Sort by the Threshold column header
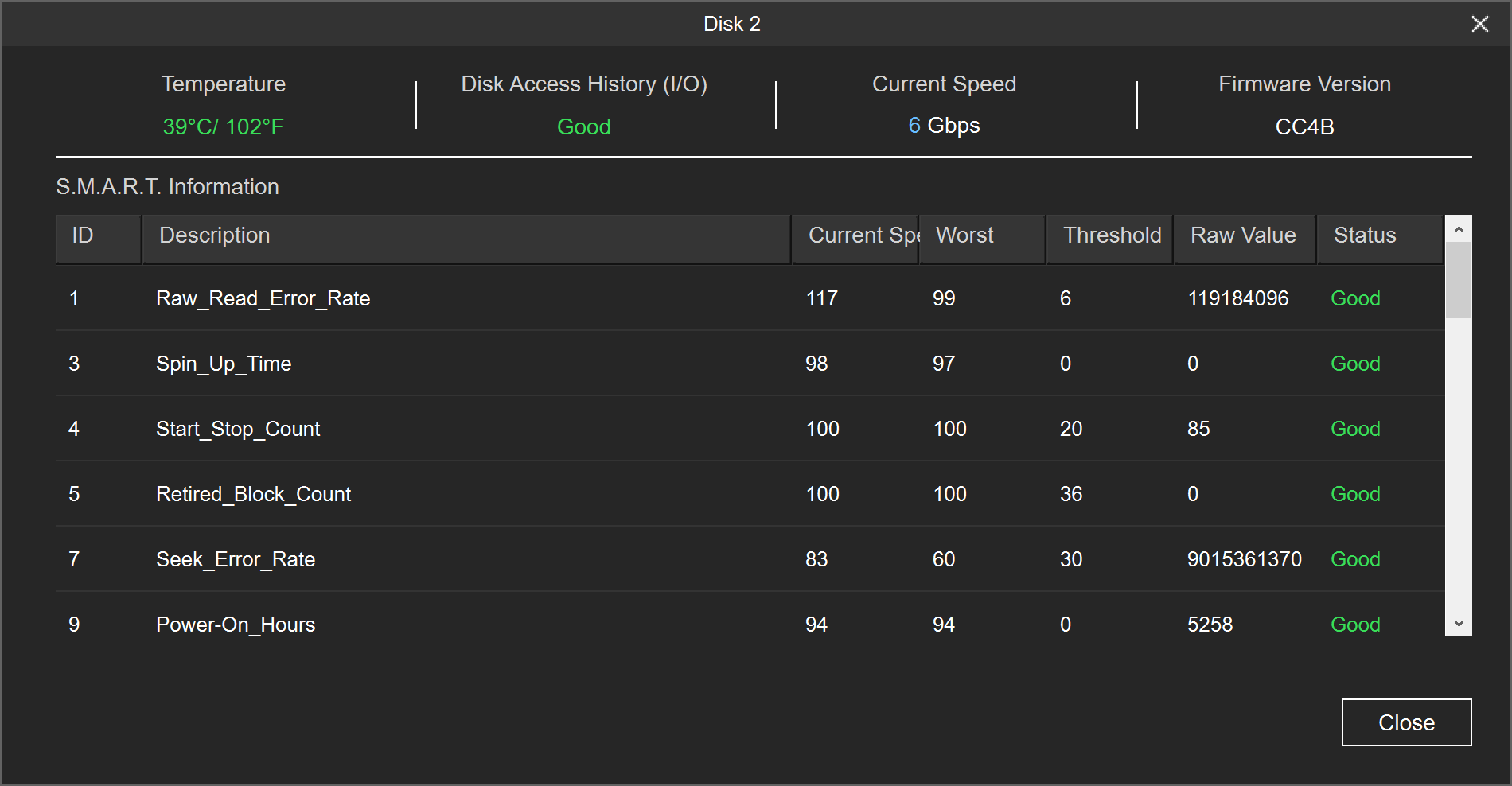 click(x=1109, y=235)
